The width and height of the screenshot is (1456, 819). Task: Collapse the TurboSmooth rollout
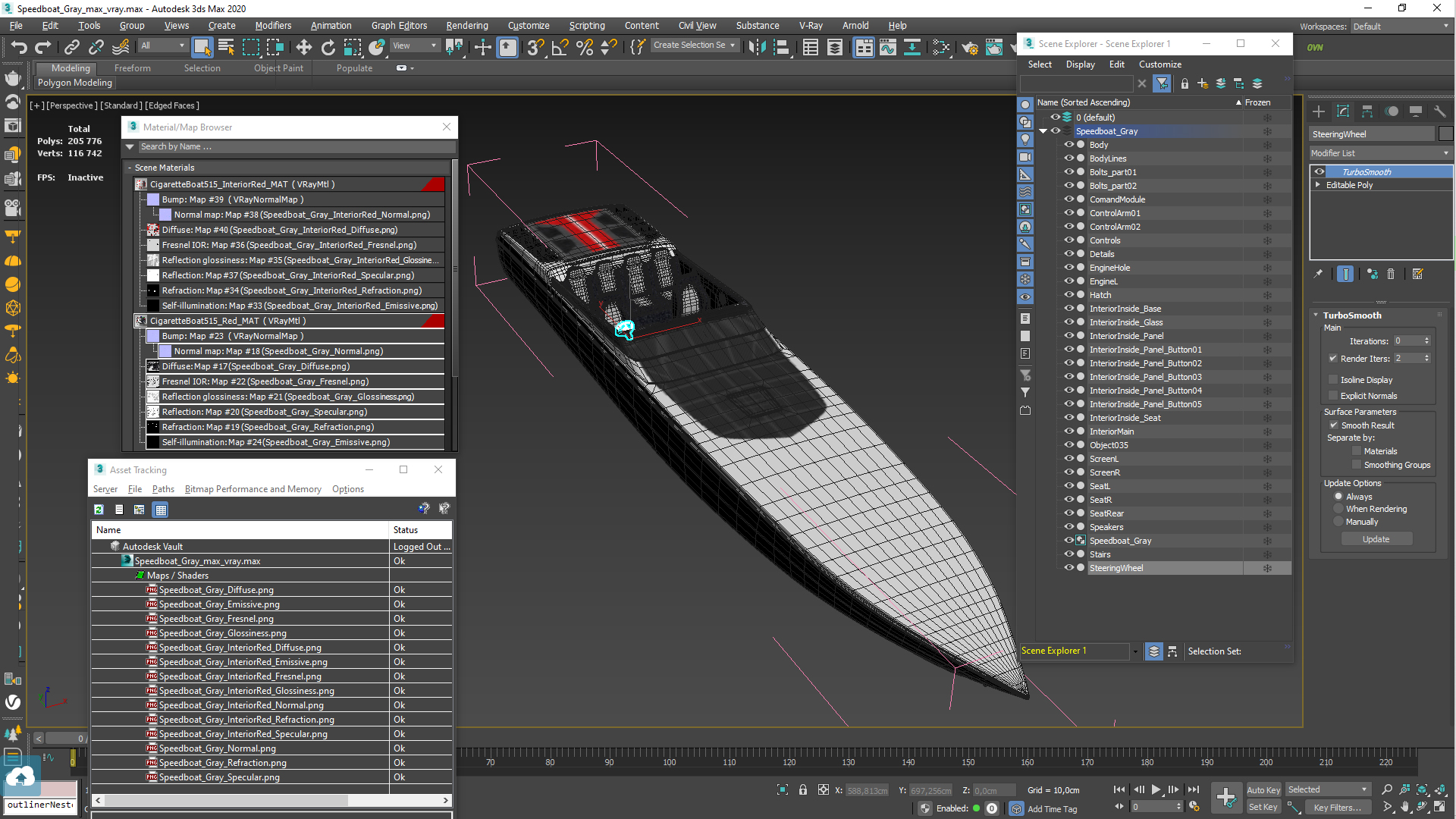click(1316, 315)
